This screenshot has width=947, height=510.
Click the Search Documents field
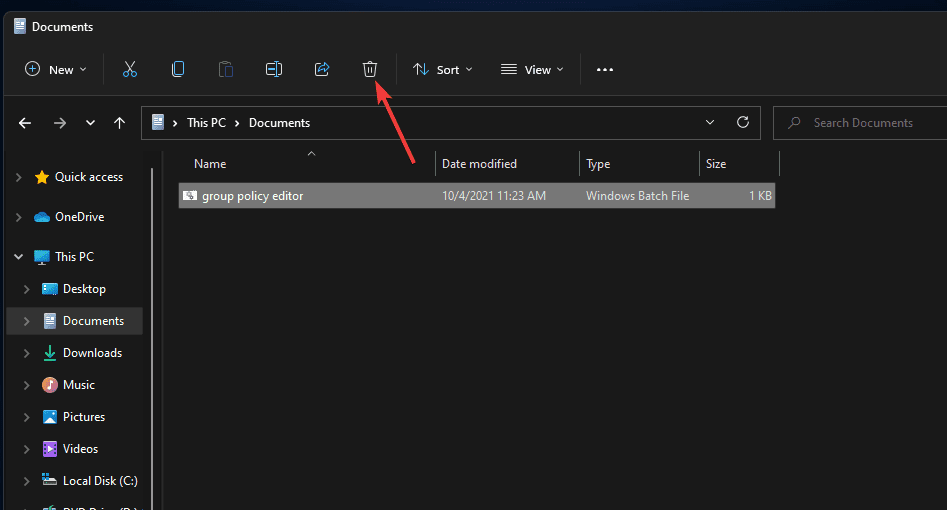tap(863, 123)
